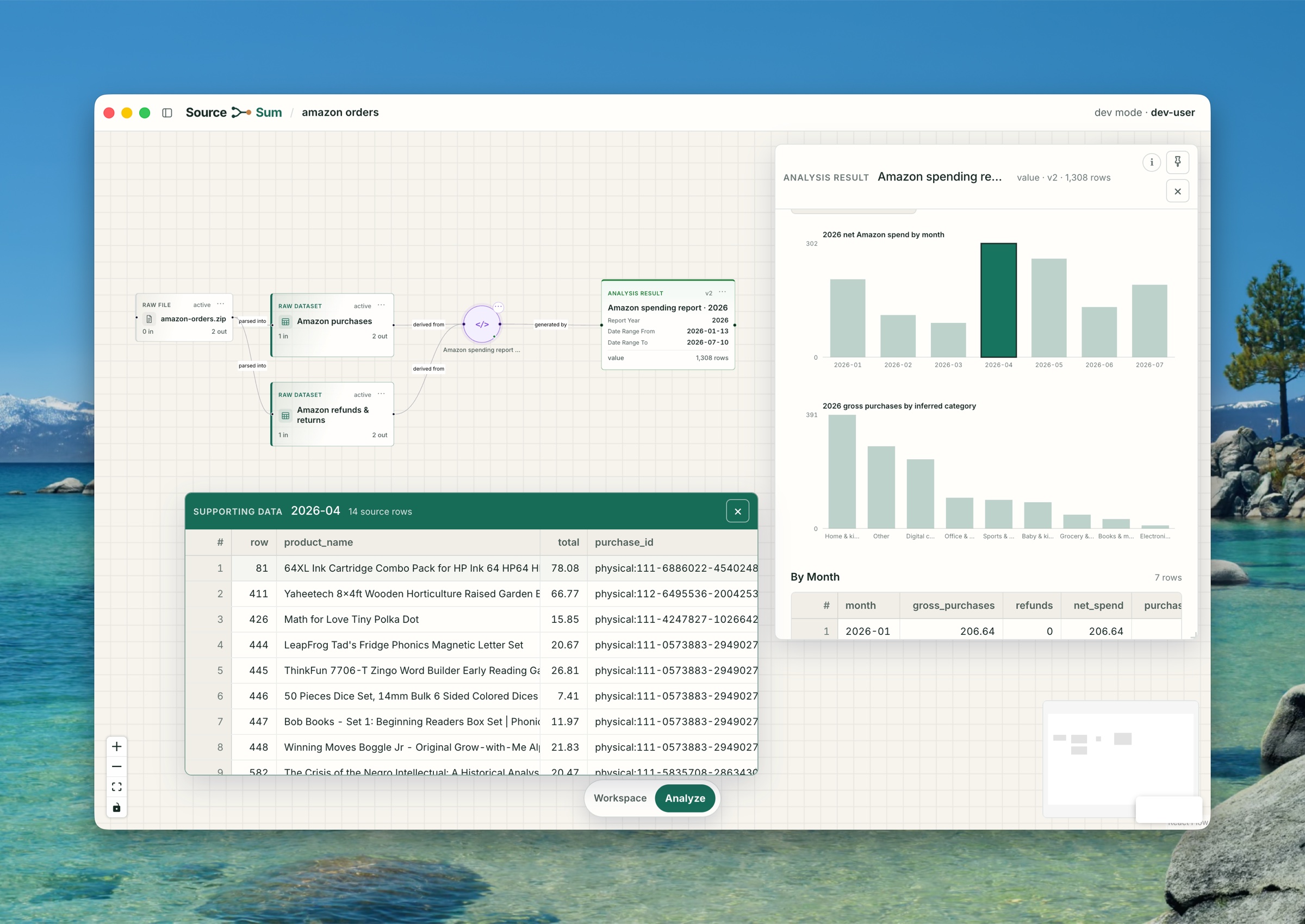Click the canvas minimap
This screenshot has width=1305, height=924.
point(1120,759)
